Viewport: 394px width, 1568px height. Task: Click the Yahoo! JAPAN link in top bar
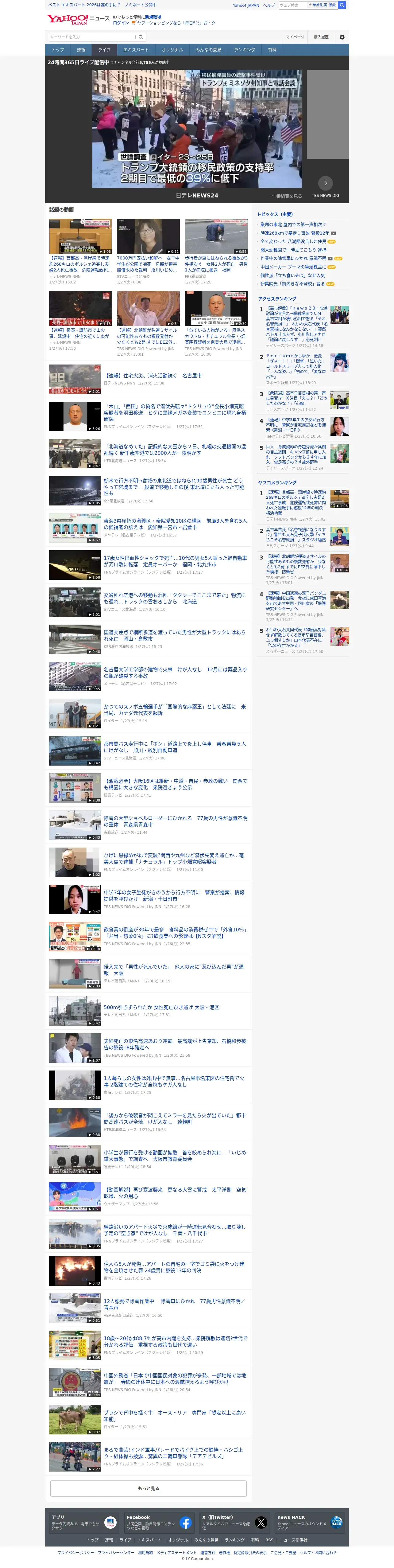pyautogui.click(x=246, y=5)
